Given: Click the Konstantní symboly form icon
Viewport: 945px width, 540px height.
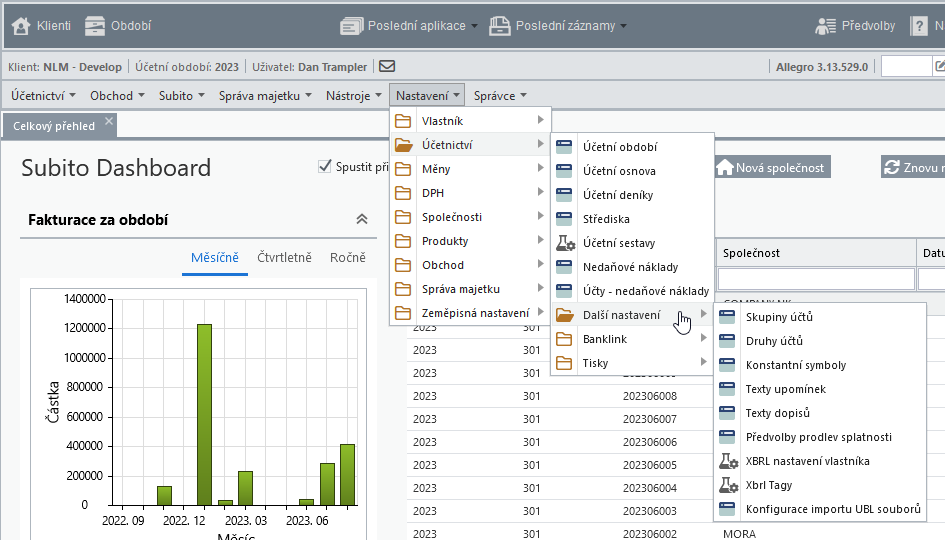Looking at the screenshot, I should pos(727,365).
